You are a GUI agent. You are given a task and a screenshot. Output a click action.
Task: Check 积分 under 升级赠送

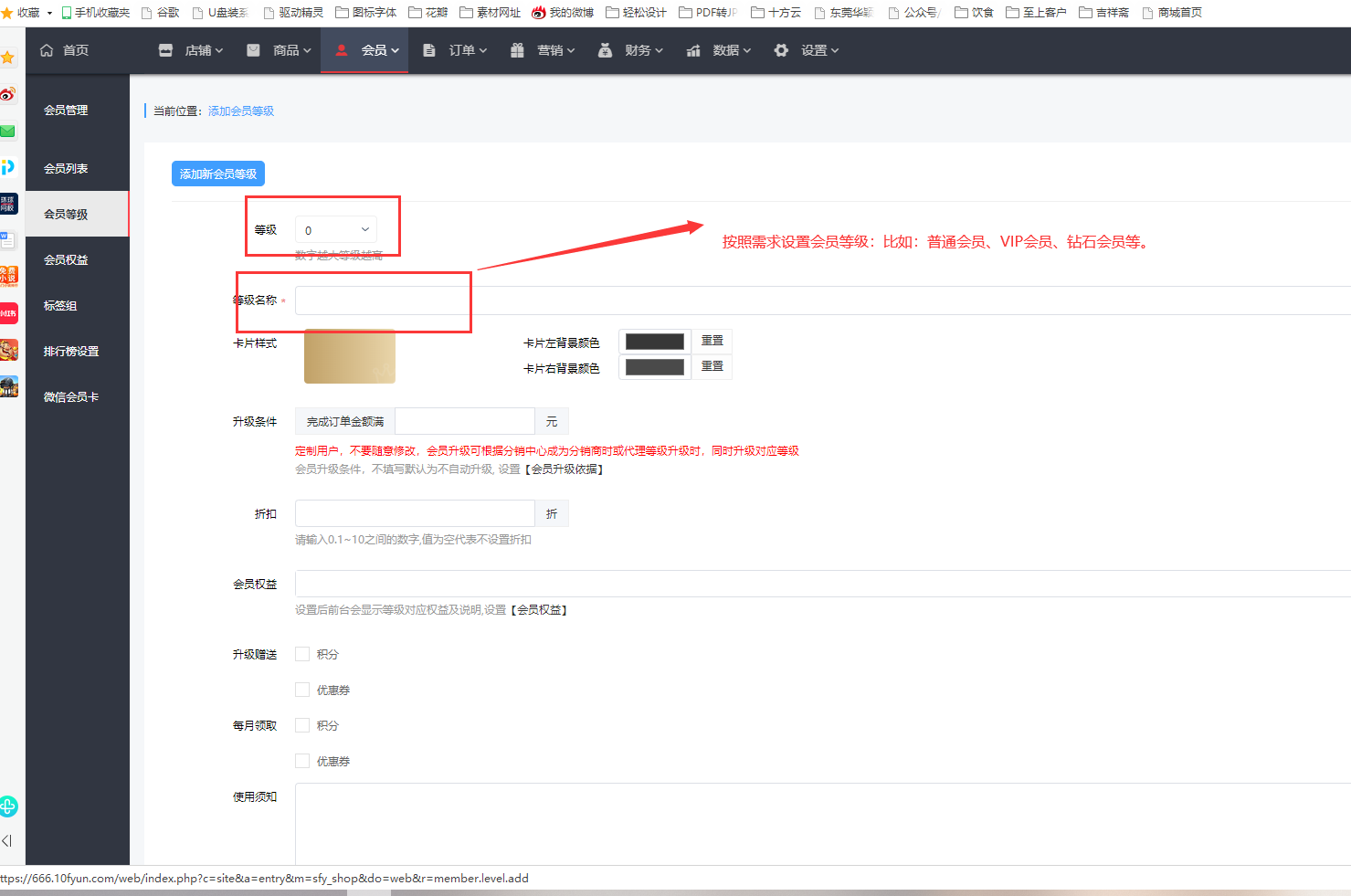pyautogui.click(x=302, y=654)
